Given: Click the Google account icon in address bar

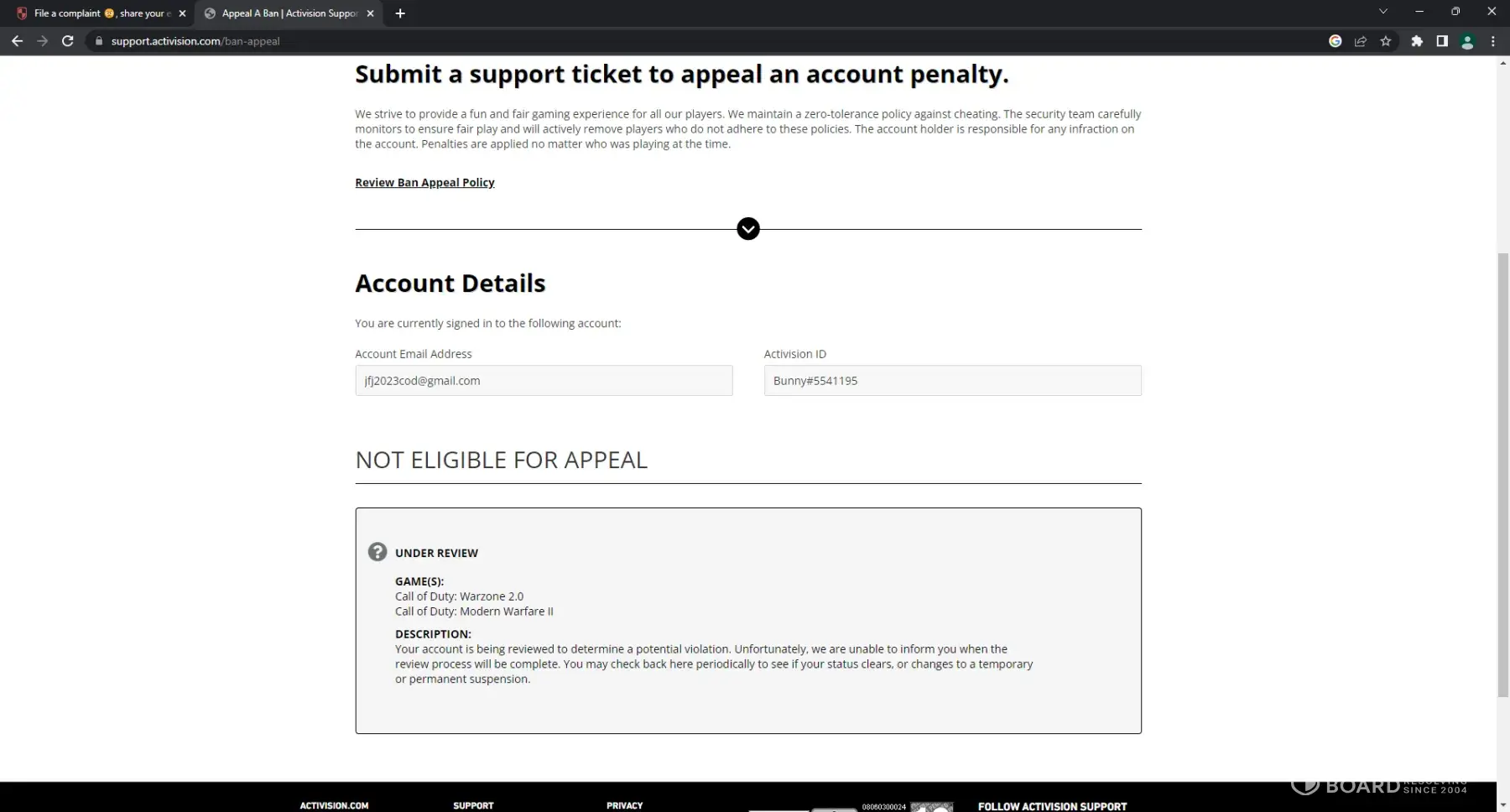Looking at the screenshot, I should coord(1336,41).
